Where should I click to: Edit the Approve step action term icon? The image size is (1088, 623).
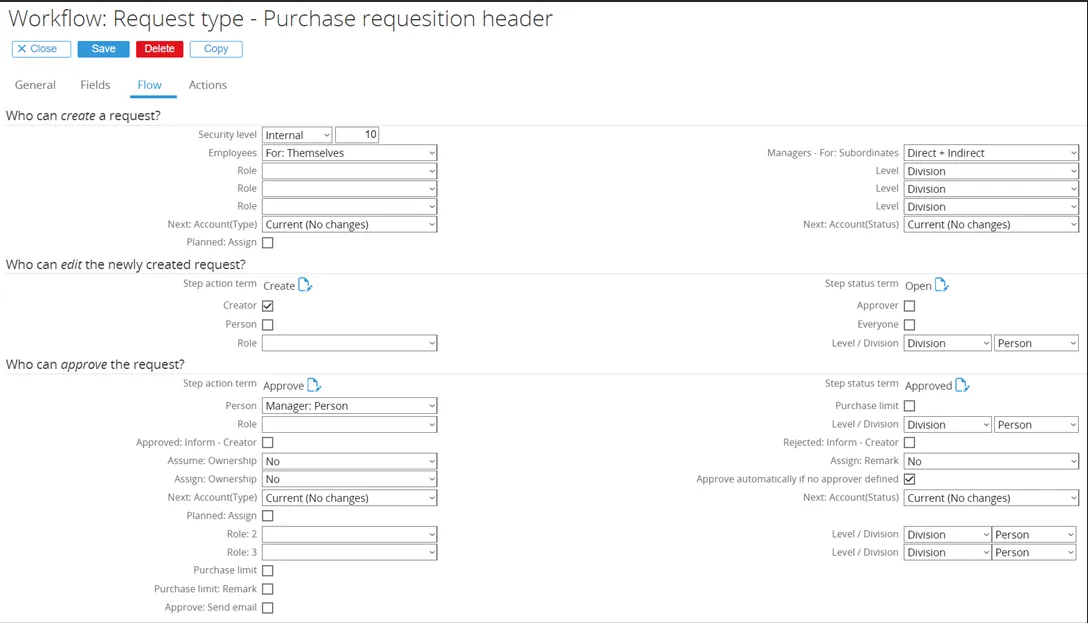[314, 385]
